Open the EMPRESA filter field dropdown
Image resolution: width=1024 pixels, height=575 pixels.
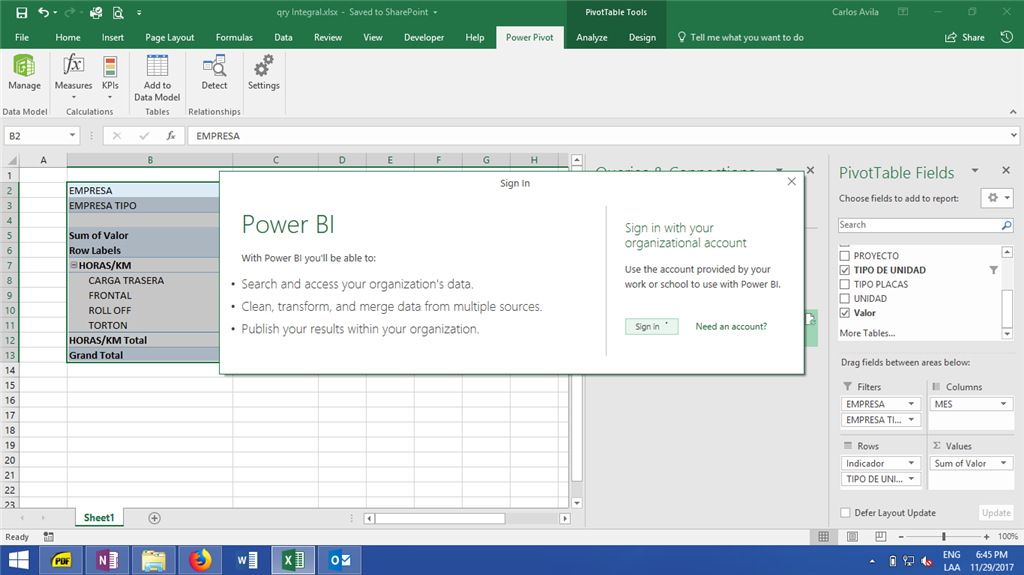click(911, 404)
